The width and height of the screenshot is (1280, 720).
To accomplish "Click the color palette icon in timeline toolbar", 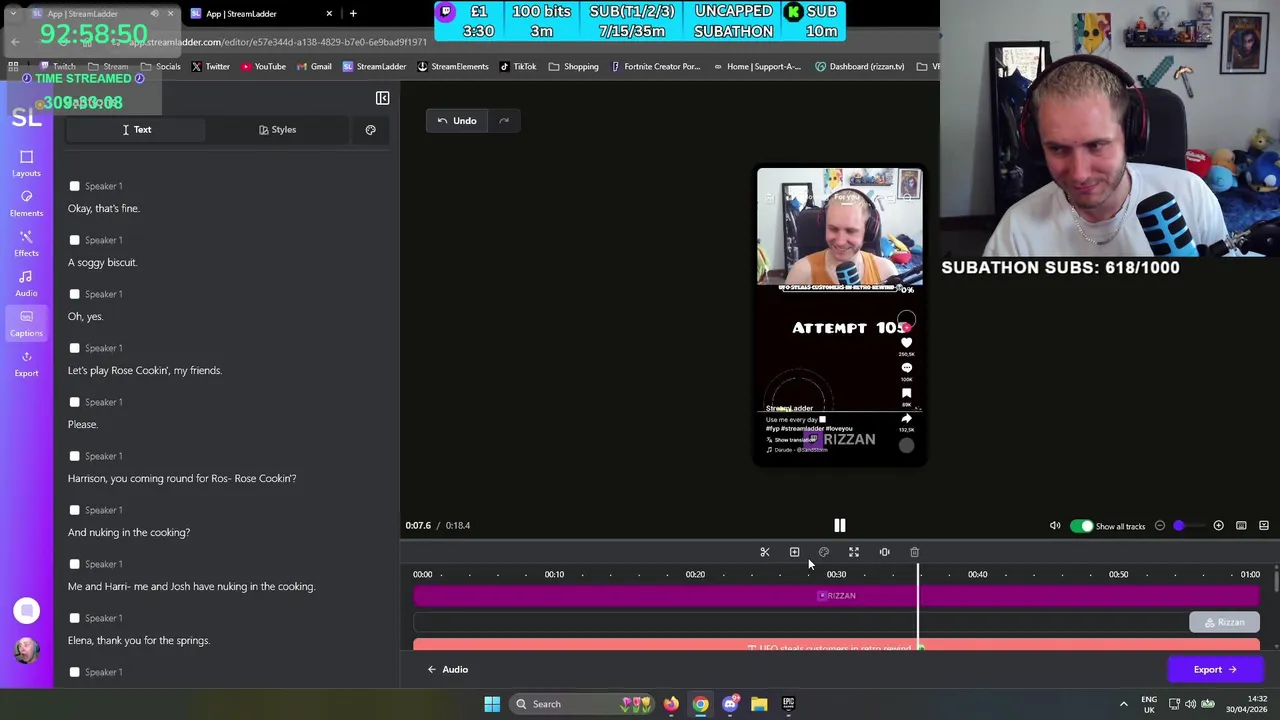I will click(x=824, y=552).
